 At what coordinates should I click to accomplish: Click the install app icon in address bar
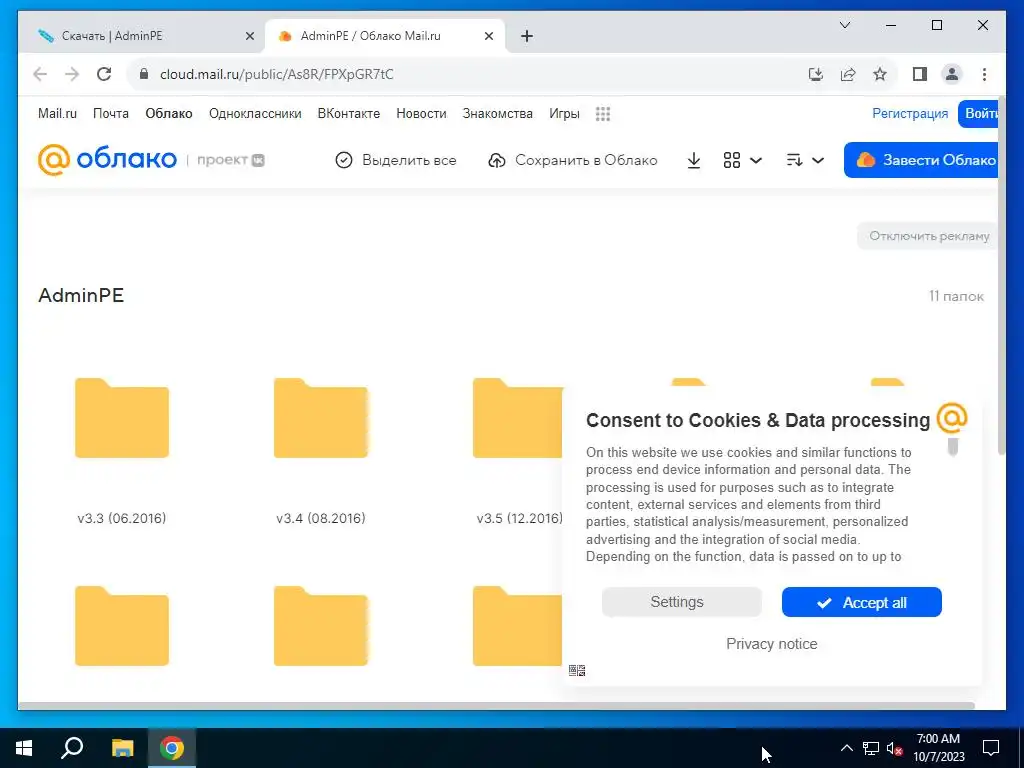(816, 74)
